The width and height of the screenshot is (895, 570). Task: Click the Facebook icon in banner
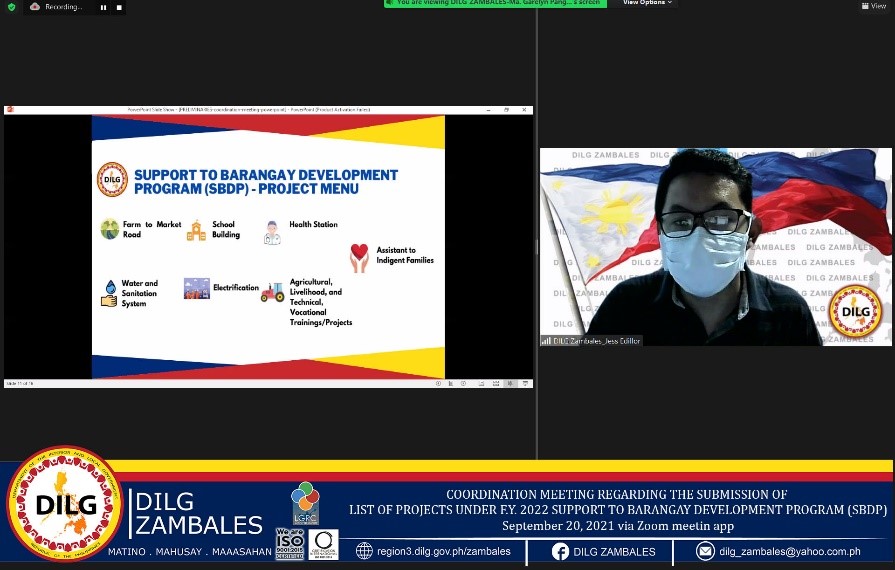560,551
